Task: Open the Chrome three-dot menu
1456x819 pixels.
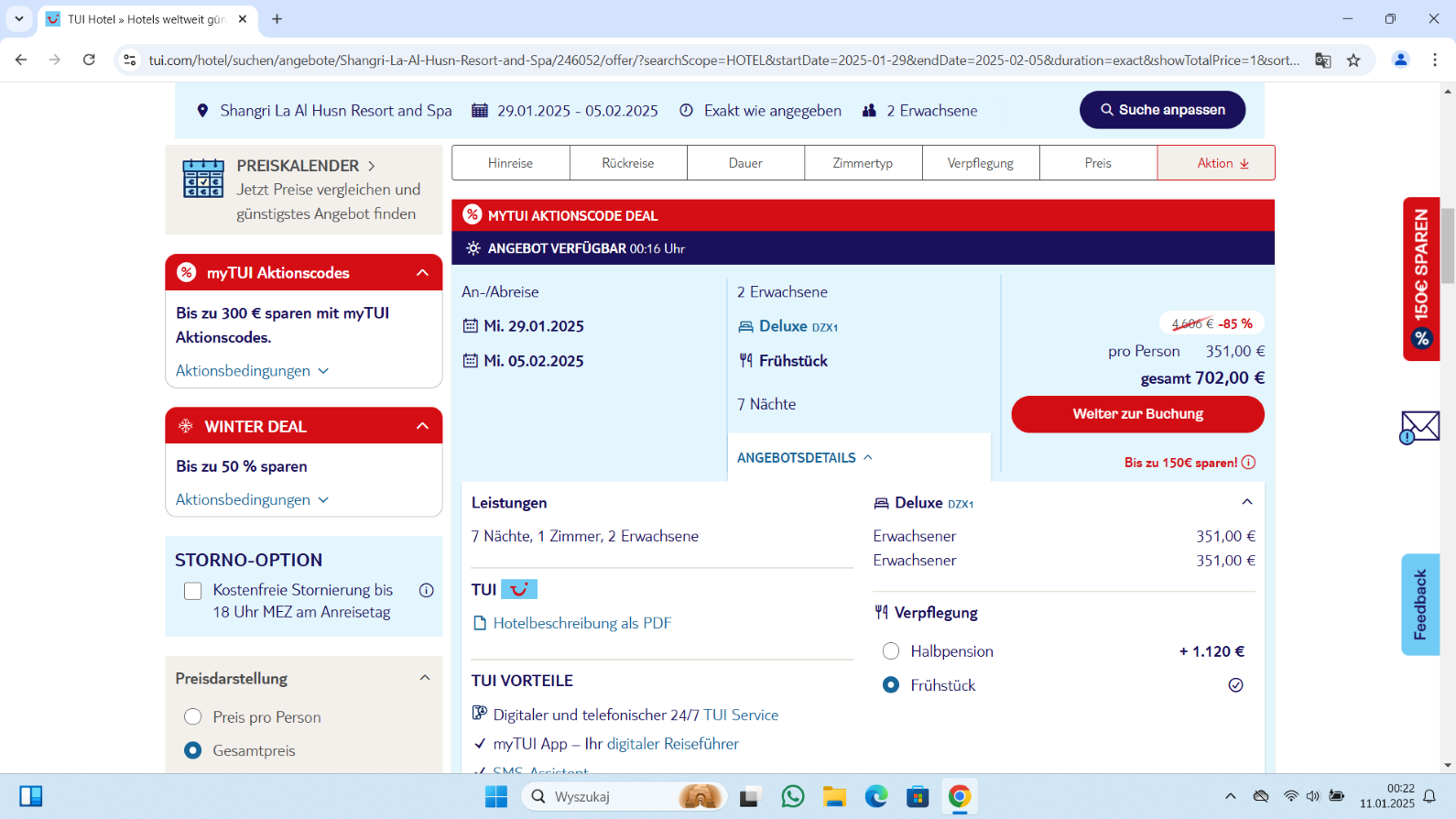Action: [x=1435, y=60]
